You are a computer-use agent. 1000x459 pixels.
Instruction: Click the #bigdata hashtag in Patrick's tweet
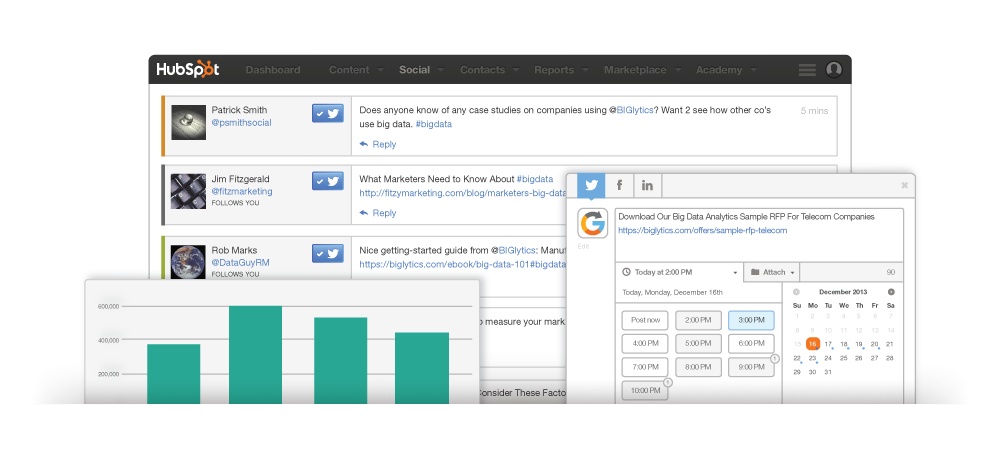[434, 124]
